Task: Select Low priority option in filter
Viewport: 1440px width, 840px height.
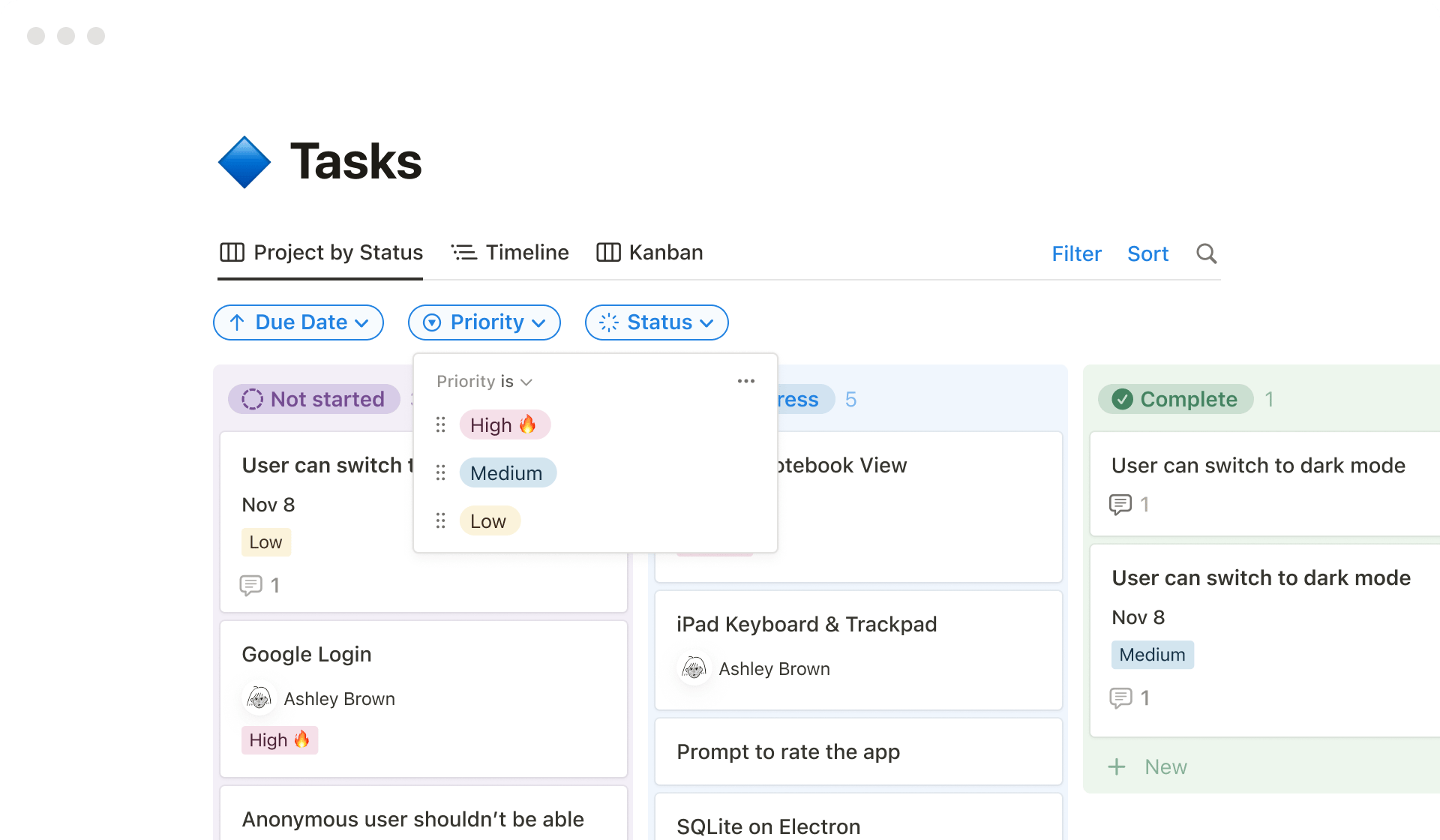Action: pos(488,520)
